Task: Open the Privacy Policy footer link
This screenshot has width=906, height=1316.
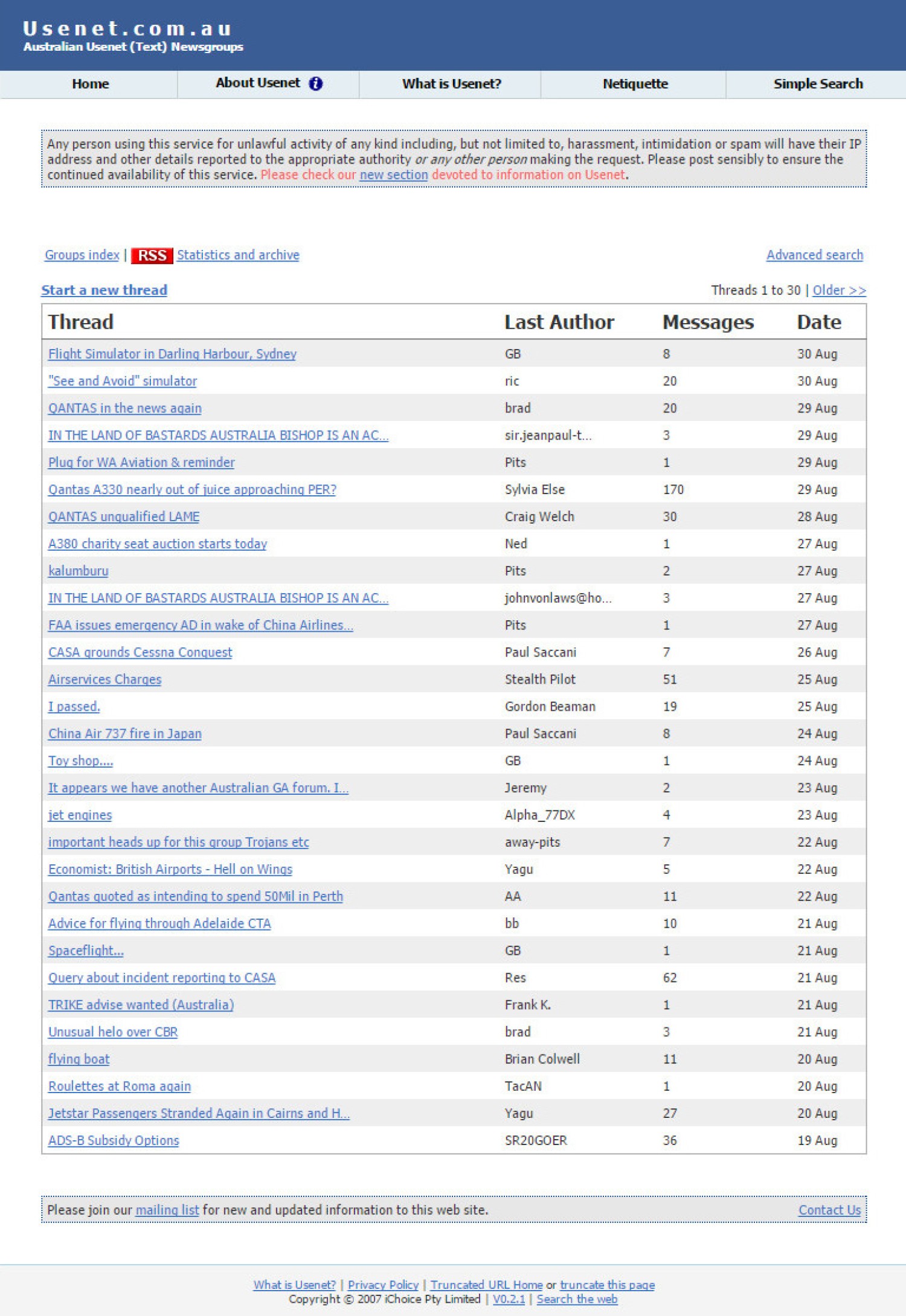Action: pyautogui.click(x=383, y=1285)
